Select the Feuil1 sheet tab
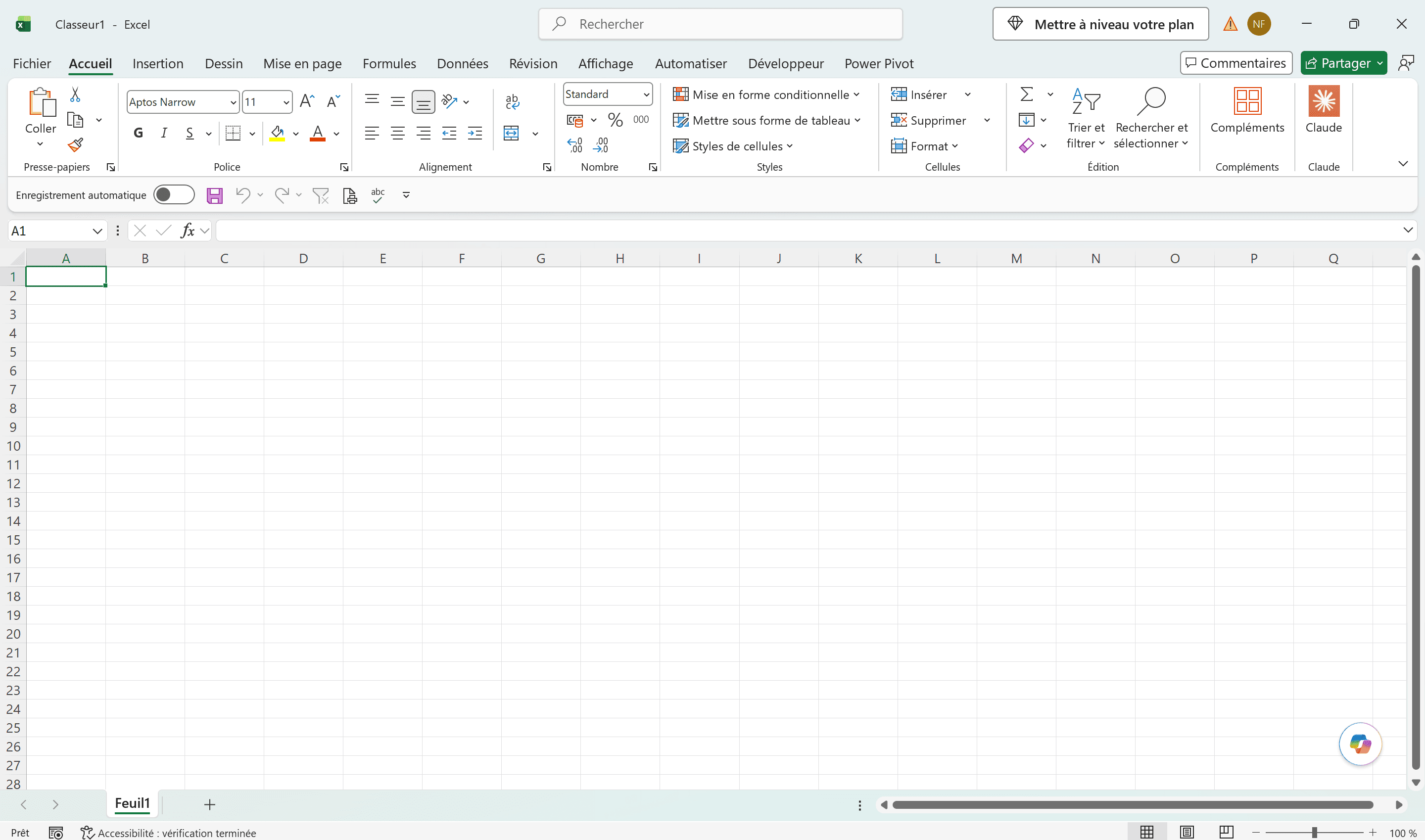 pyautogui.click(x=133, y=803)
